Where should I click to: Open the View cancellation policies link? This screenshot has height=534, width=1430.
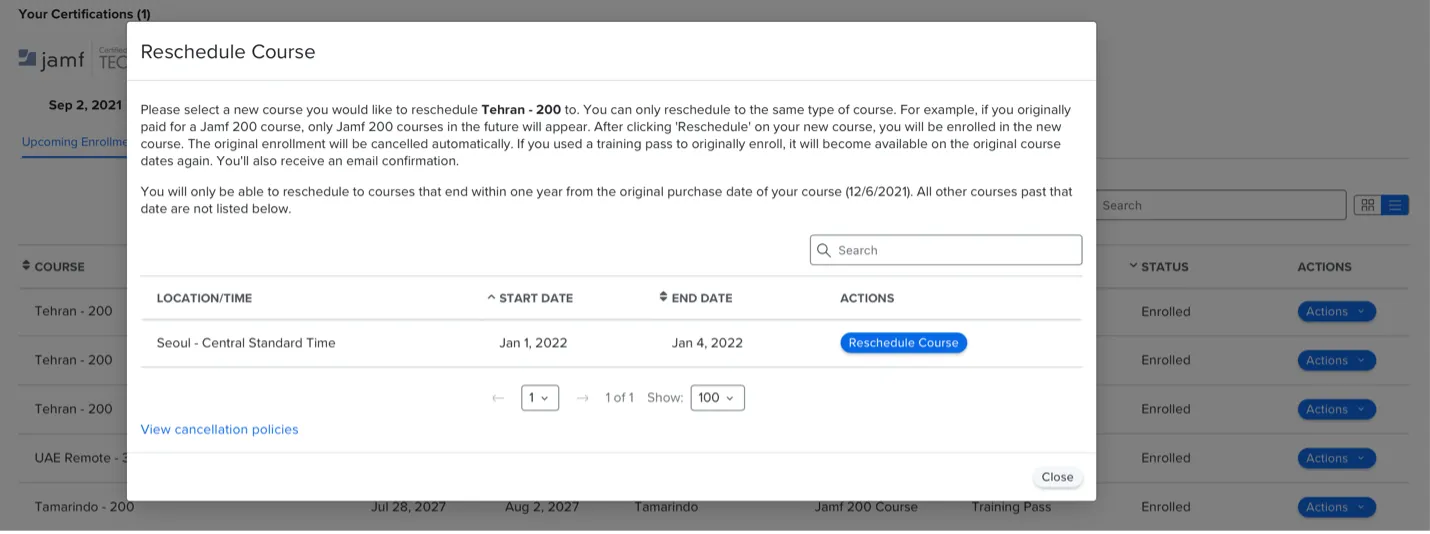(x=220, y=429)
